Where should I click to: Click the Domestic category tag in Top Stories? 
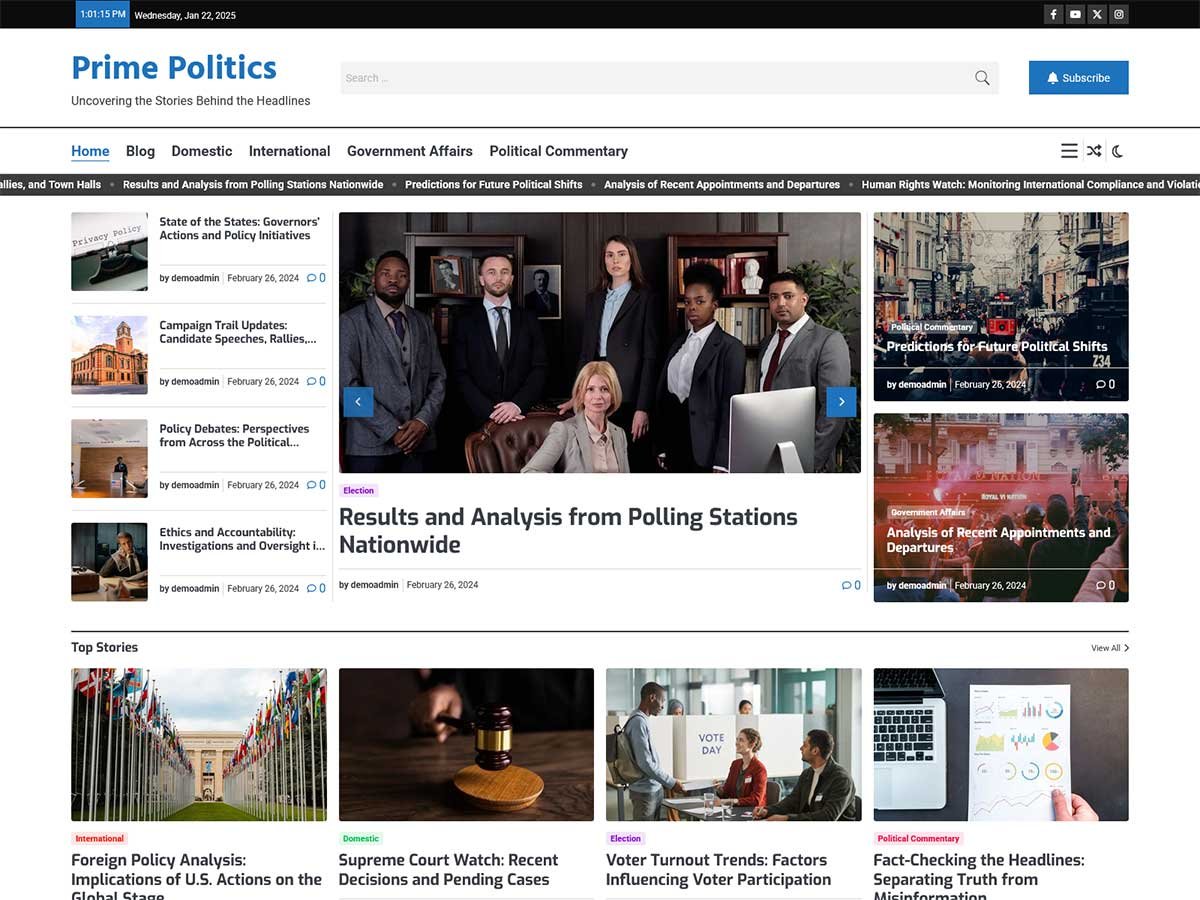(361, 839)
